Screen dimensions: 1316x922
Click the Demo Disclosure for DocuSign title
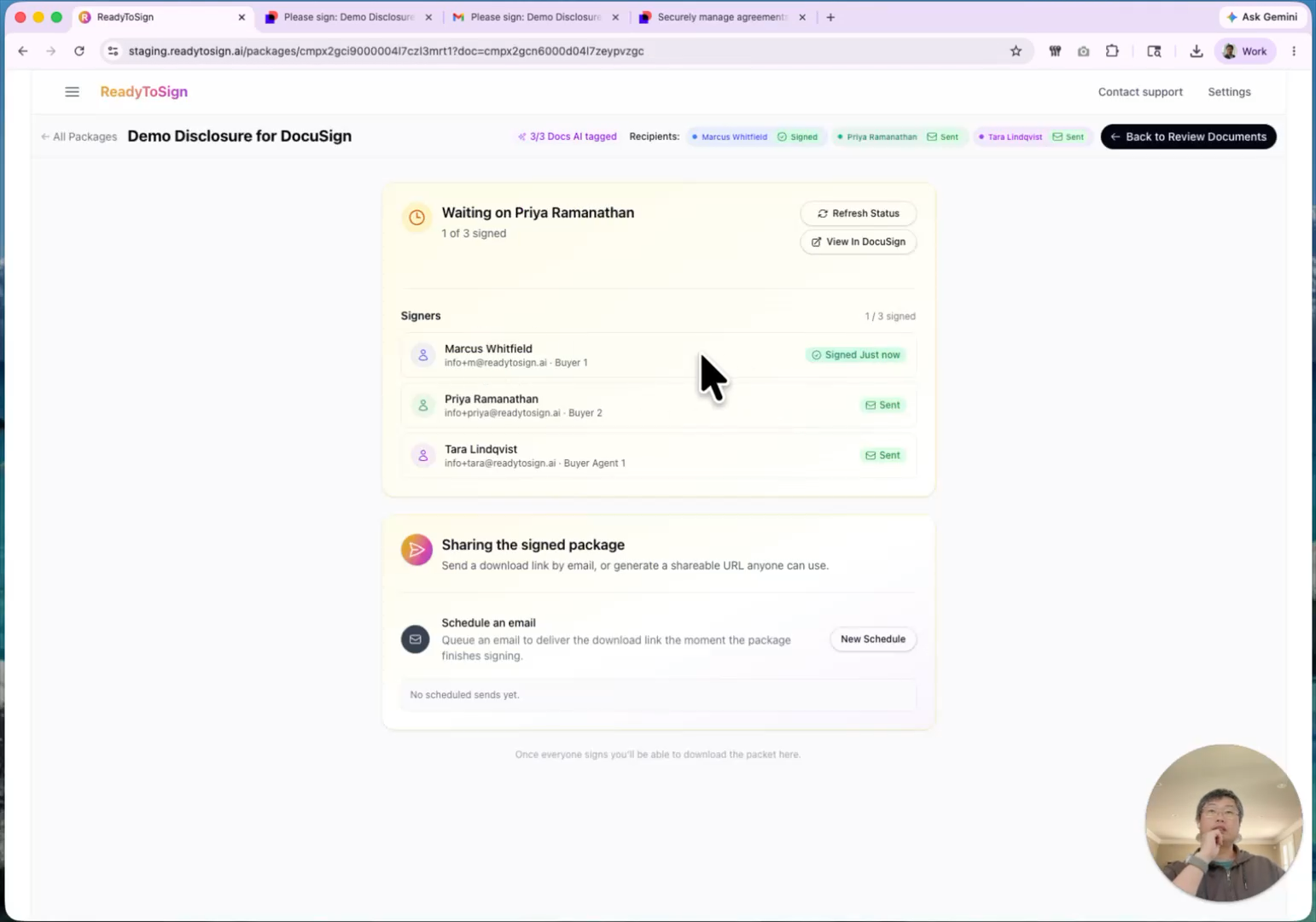(x=240, y=137)
